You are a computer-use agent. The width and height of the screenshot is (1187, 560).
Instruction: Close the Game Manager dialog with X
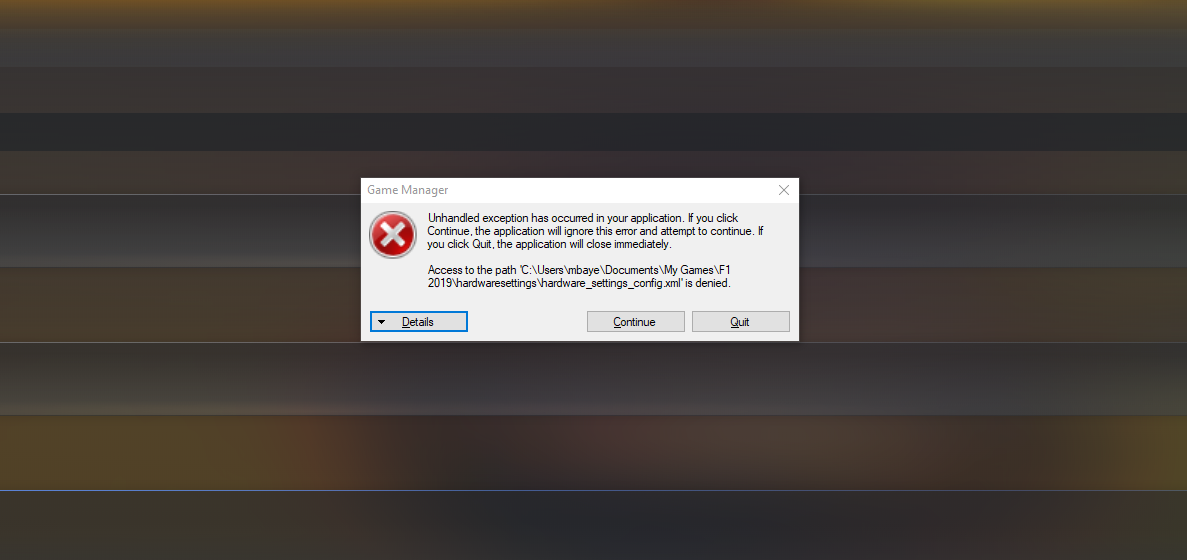coord(784,191)
